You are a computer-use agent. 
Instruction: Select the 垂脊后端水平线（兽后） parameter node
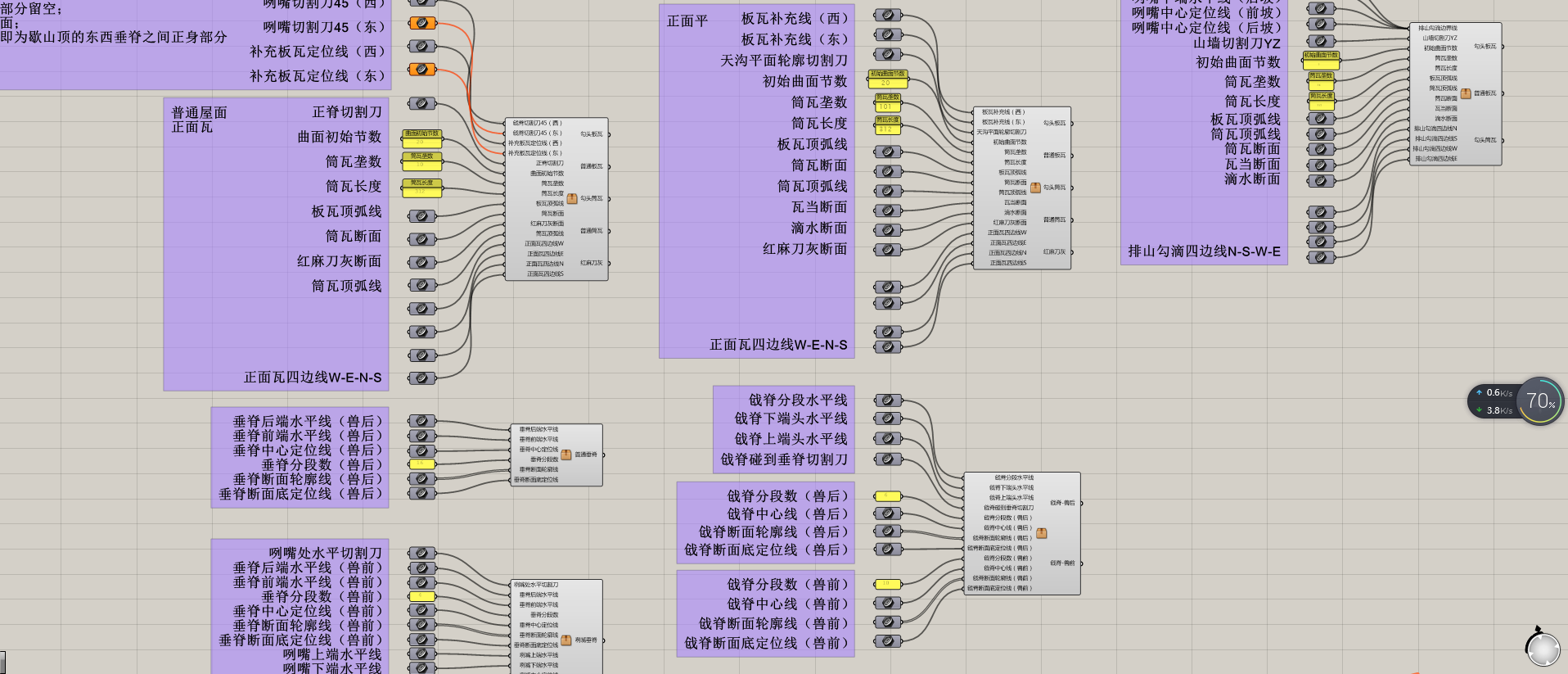point(421,421)
